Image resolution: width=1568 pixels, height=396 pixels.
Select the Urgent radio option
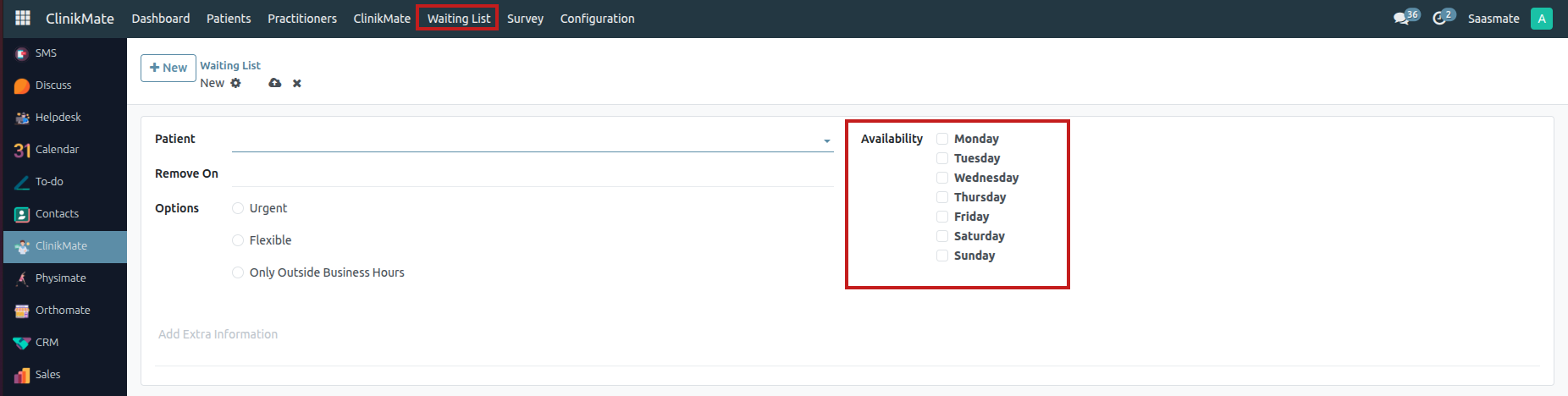click(x=238, y=208)
